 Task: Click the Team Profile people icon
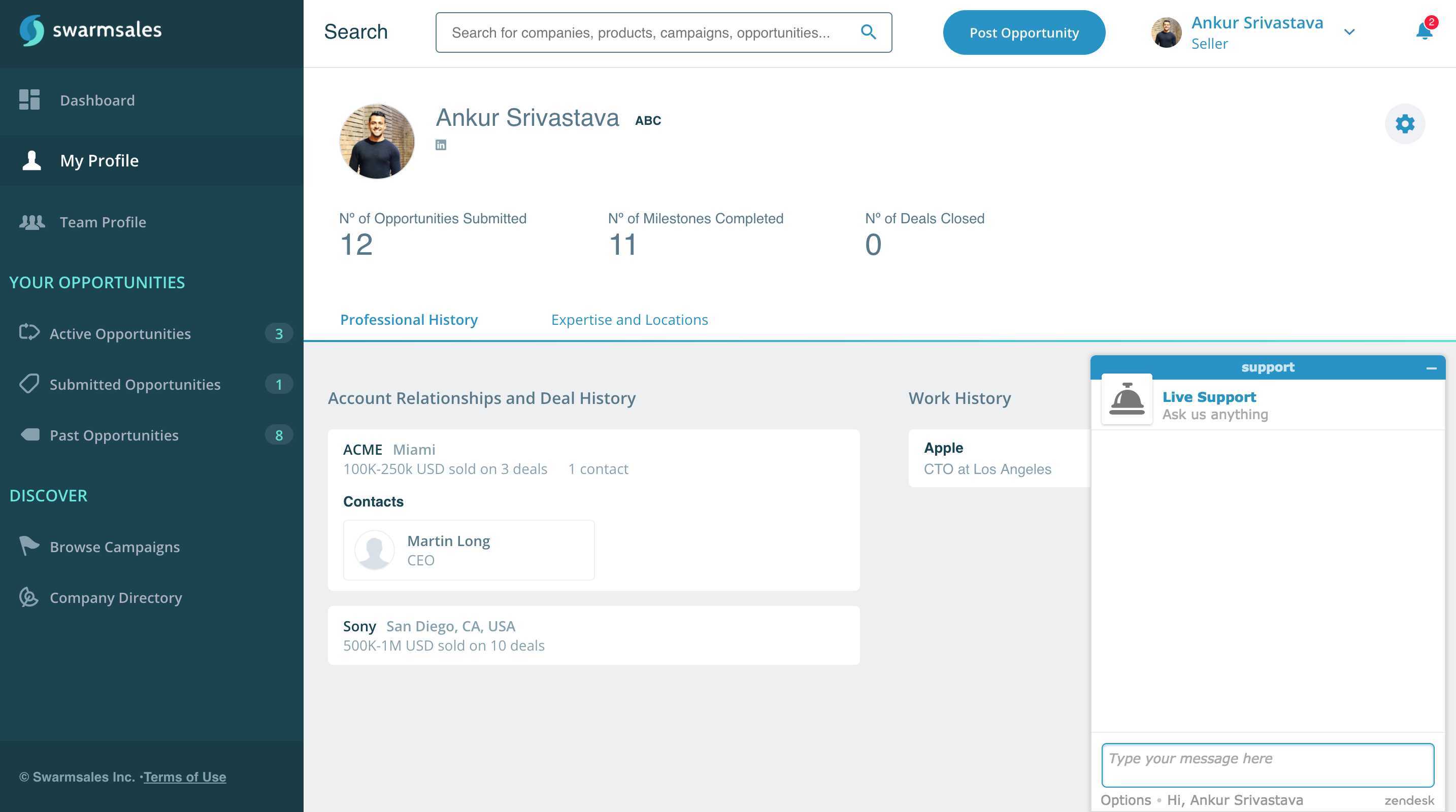tap(31, 222)
